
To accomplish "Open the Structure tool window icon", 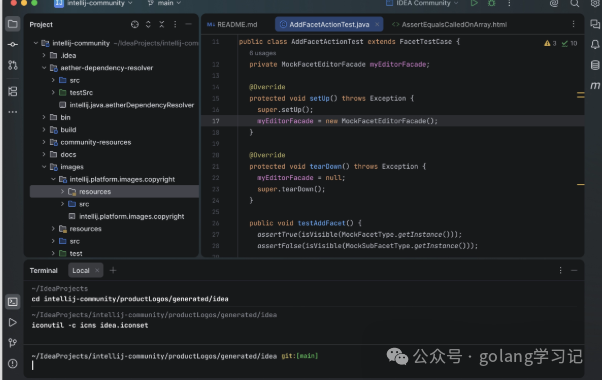I will click(12, 91).
